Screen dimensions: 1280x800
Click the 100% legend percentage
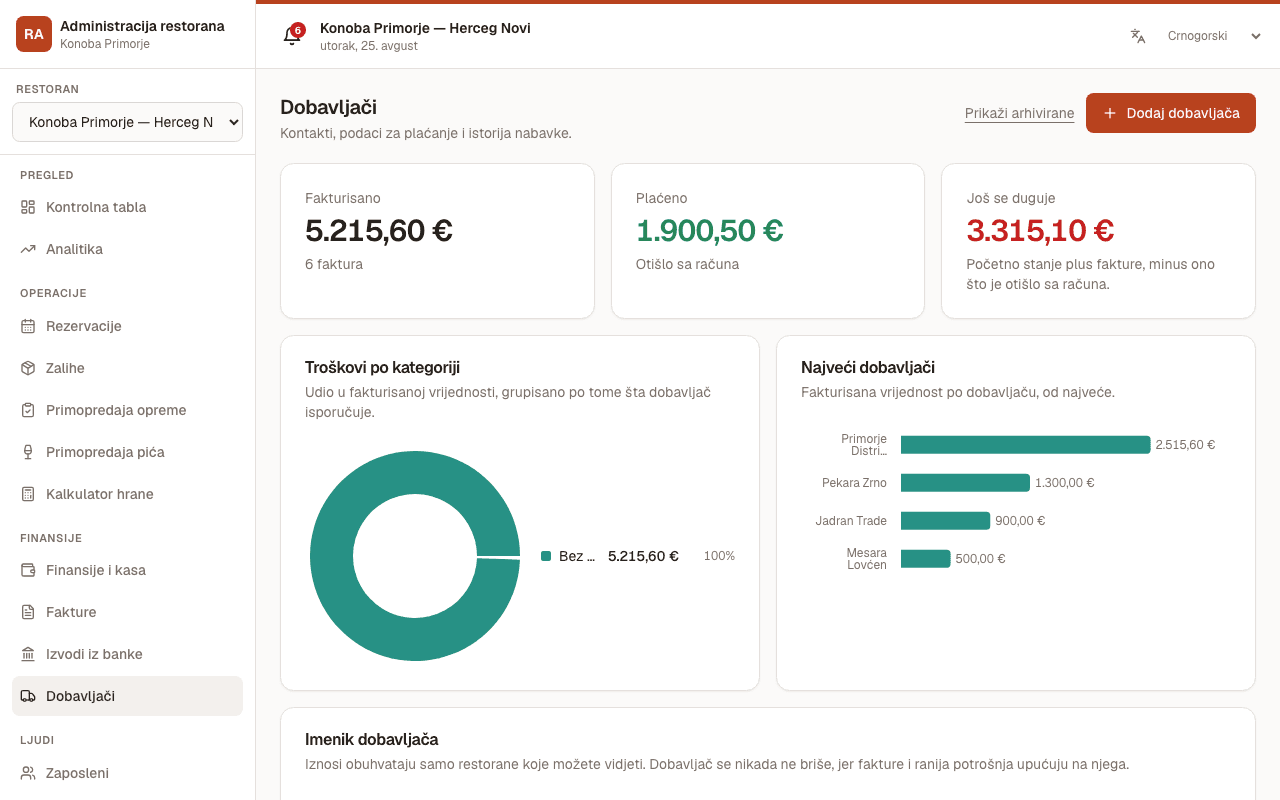coord(719,556)
